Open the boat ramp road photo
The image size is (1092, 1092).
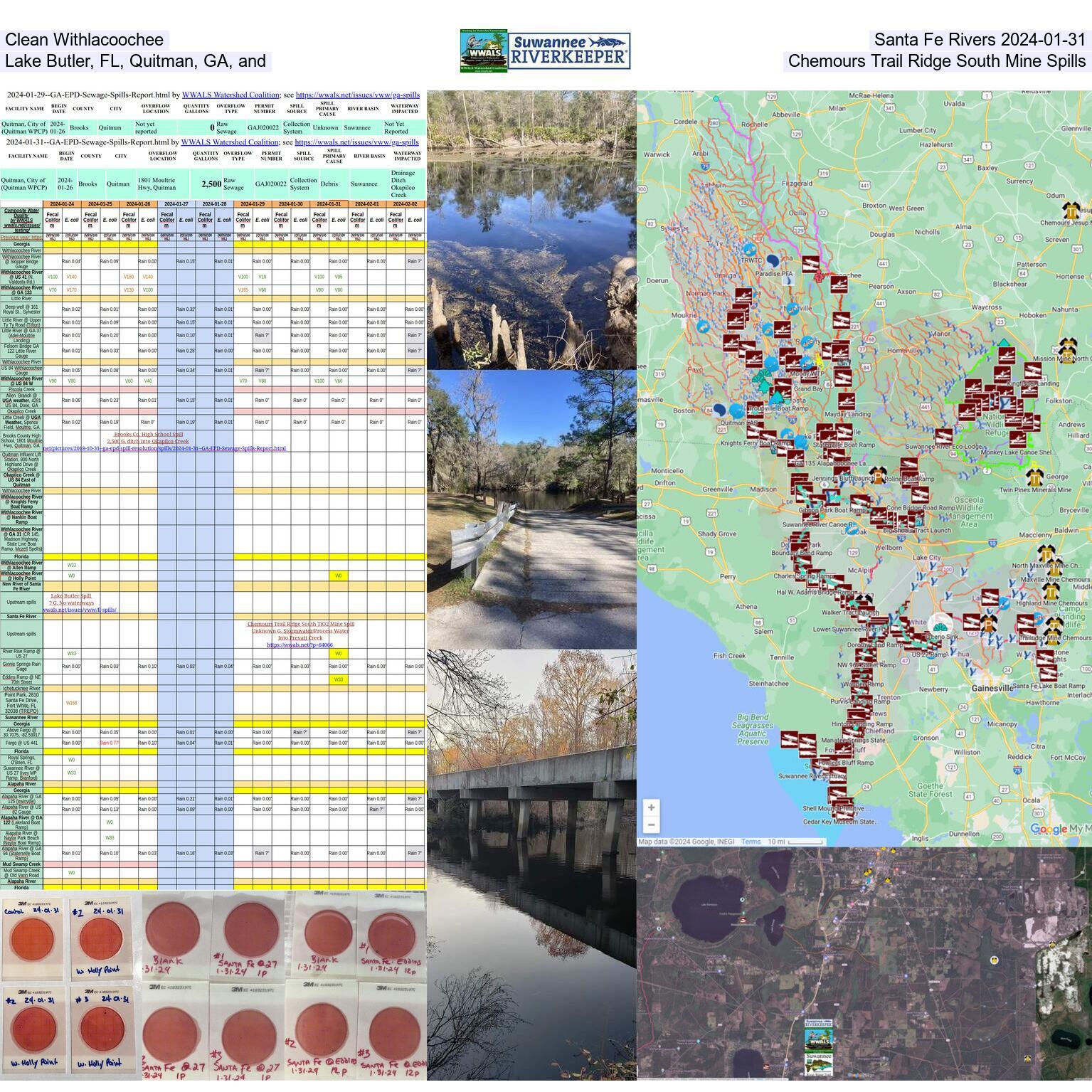(x=531, y=509)
